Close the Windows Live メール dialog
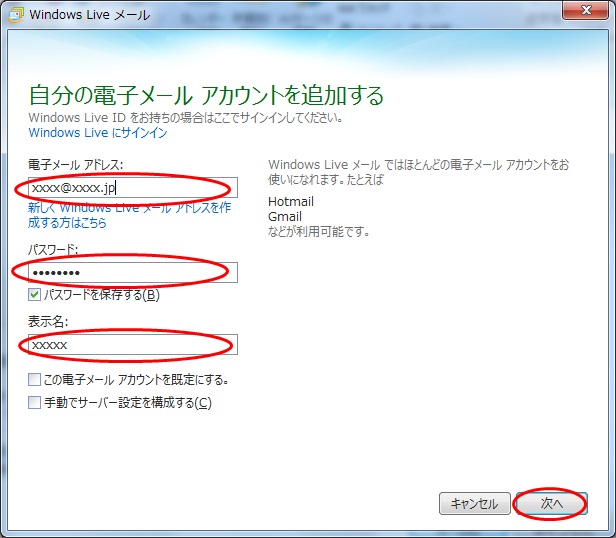The height and width of the screenshot is (538, 616). [585, 9]
